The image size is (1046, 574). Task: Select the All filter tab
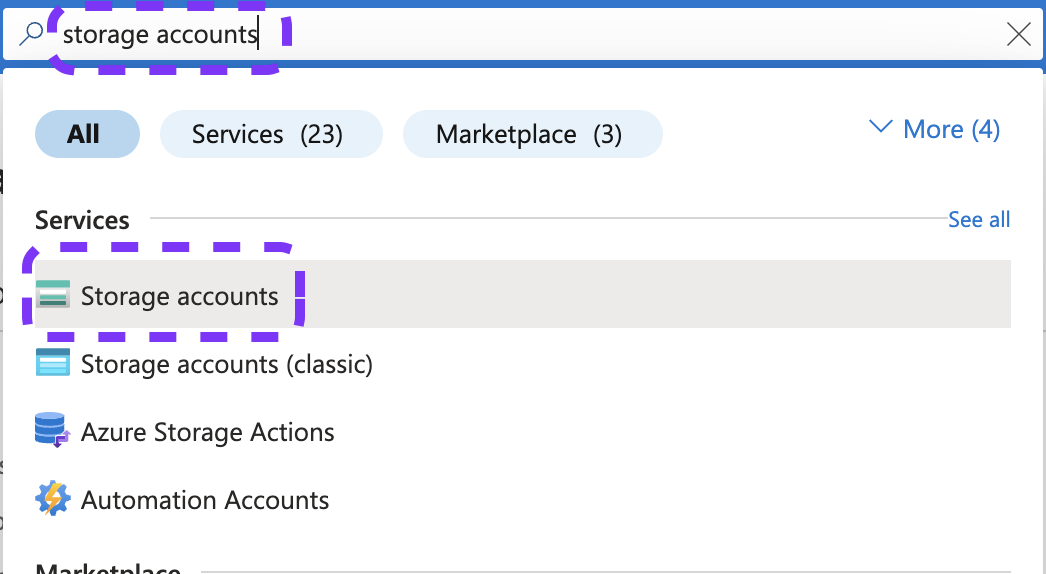tap(87, 134)
